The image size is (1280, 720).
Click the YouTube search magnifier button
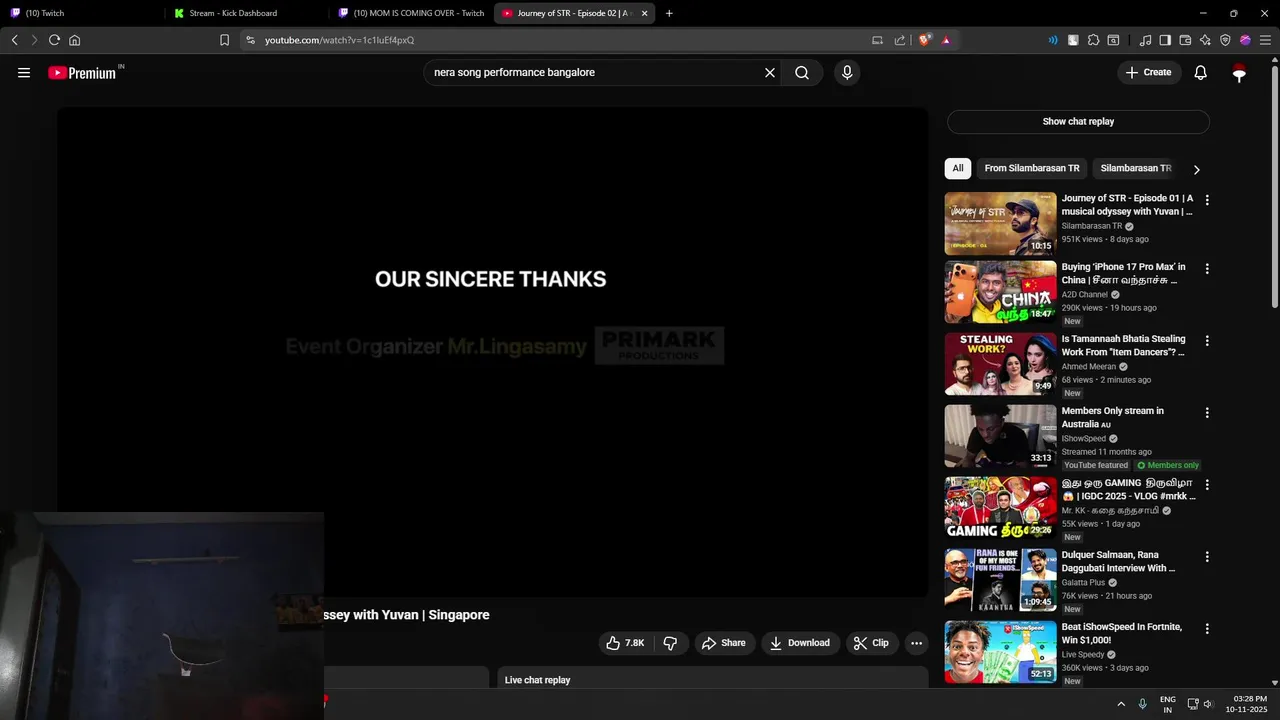coord(802,72)
